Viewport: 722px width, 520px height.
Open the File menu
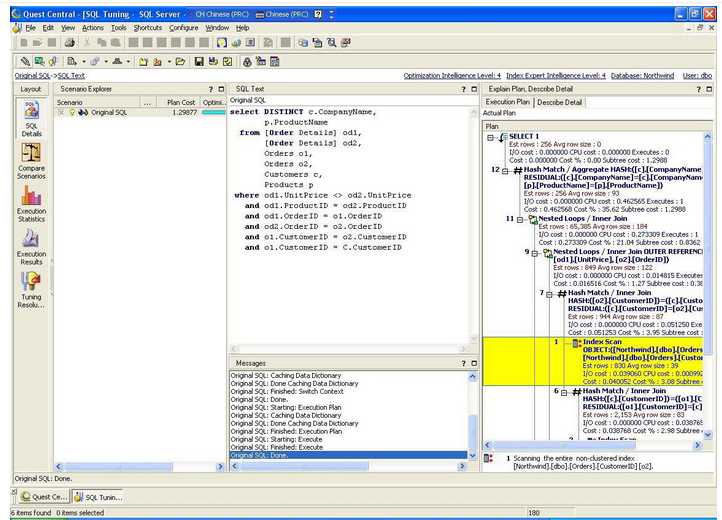[30, 28]
